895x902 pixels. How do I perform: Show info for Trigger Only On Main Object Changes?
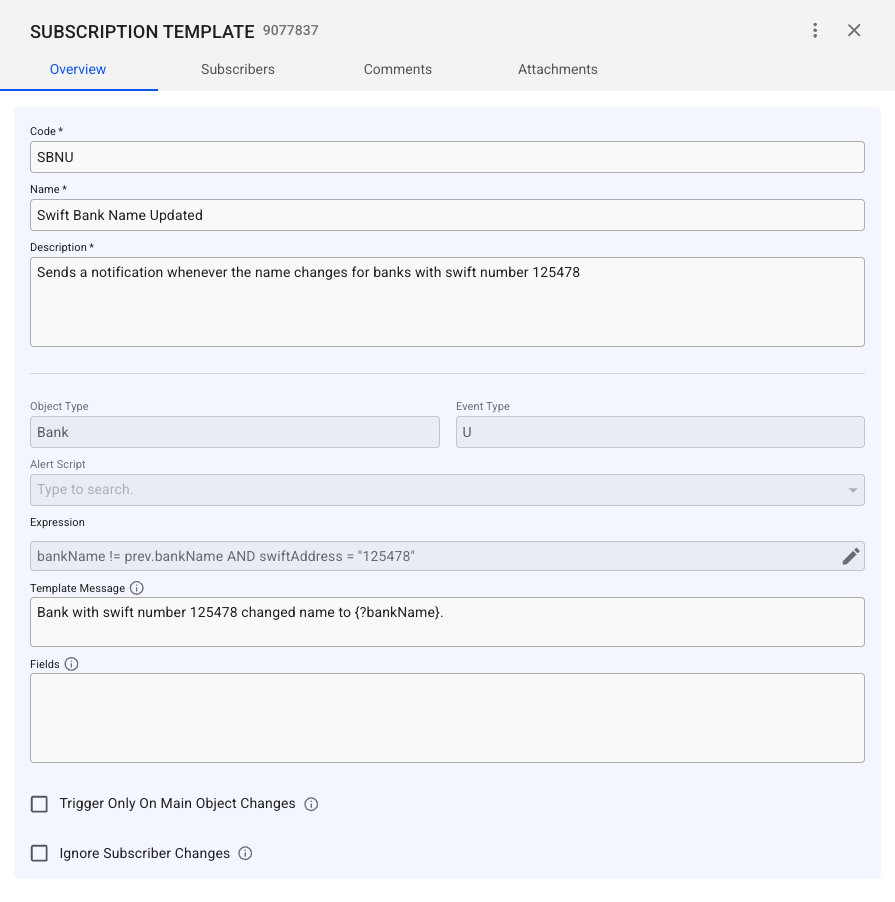[x=311, y=804]
